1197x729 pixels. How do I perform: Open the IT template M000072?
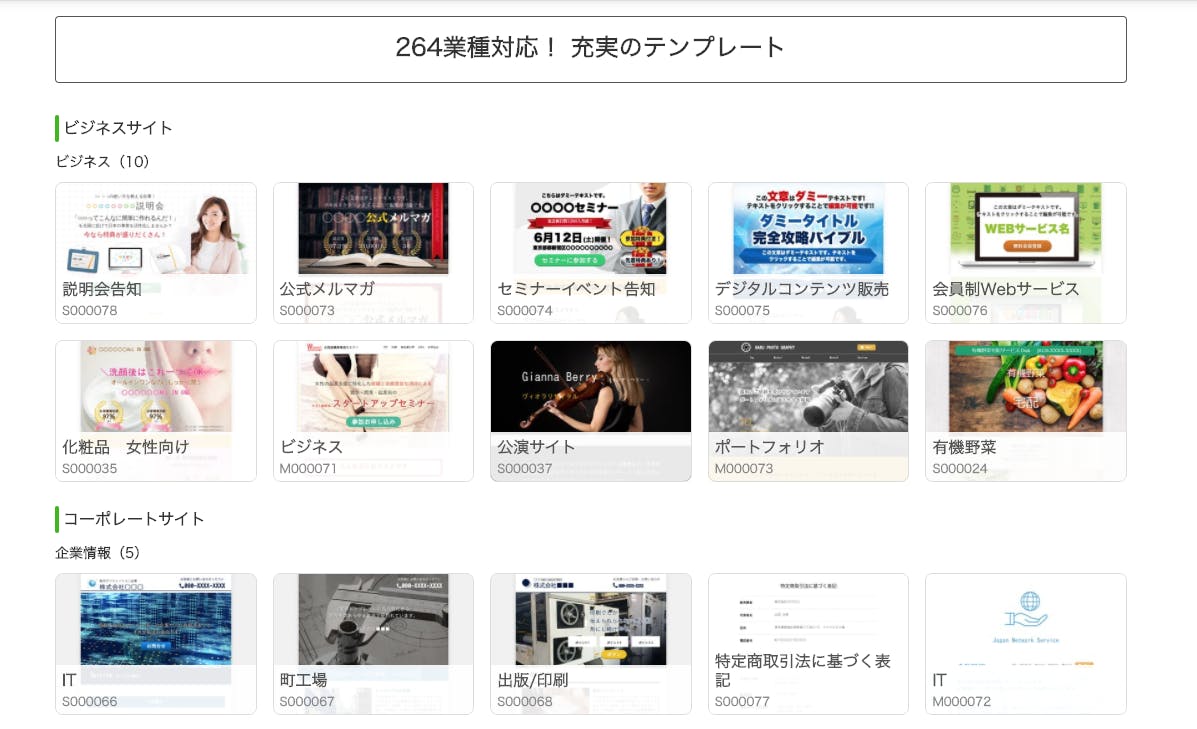pyautogui.click(x=1025, y=643)
